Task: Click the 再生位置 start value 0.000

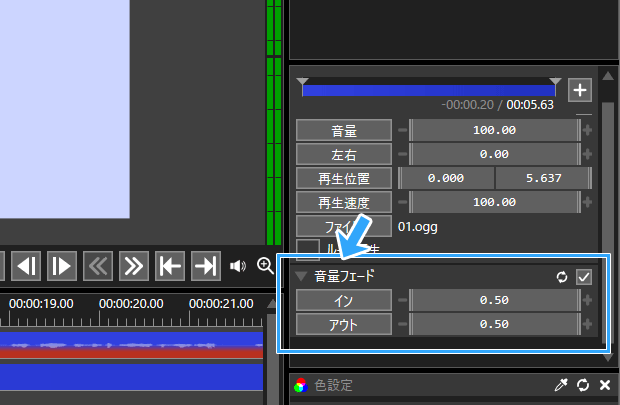Action: pos(446,178)
